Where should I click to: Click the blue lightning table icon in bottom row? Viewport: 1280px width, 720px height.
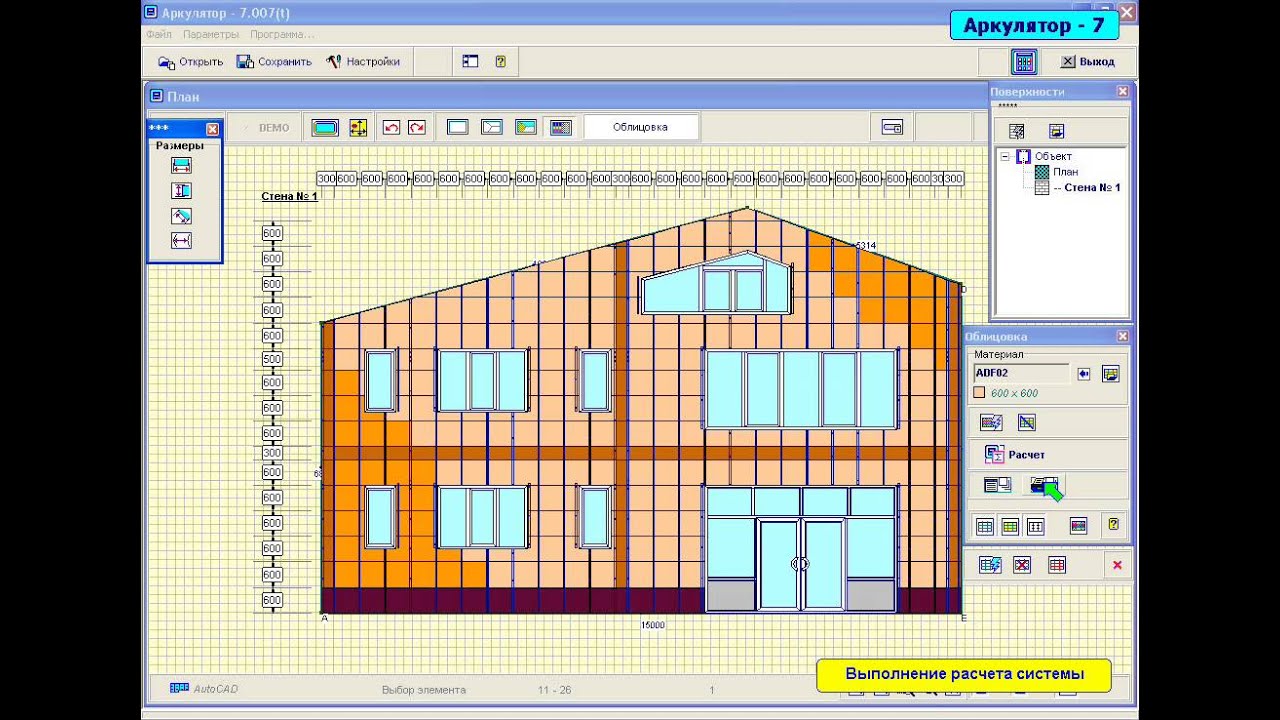click(x=990, y=565)
